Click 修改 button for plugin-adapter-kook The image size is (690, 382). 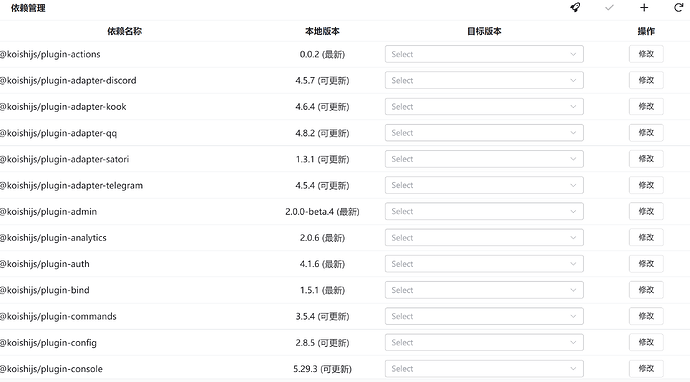click(x=646, y=107)
